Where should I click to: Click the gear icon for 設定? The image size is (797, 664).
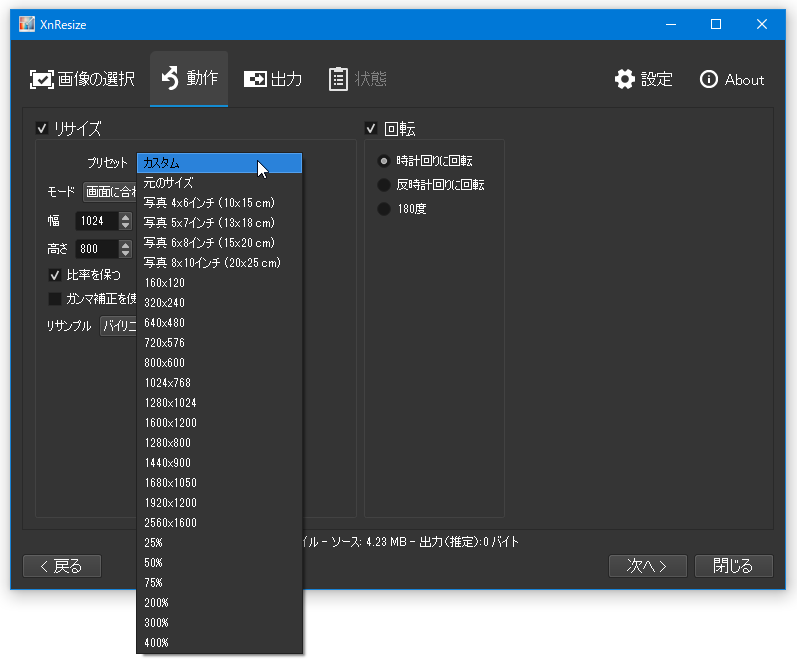coord(625,79)
